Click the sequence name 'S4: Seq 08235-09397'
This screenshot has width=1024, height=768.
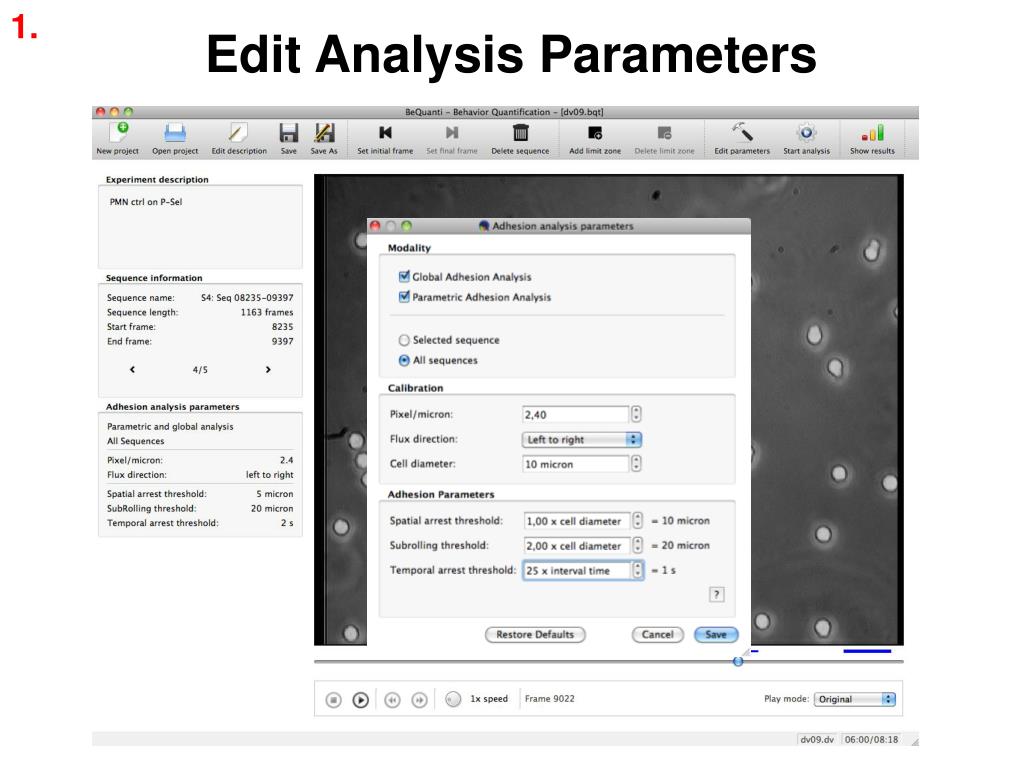(x=247, y=298)
